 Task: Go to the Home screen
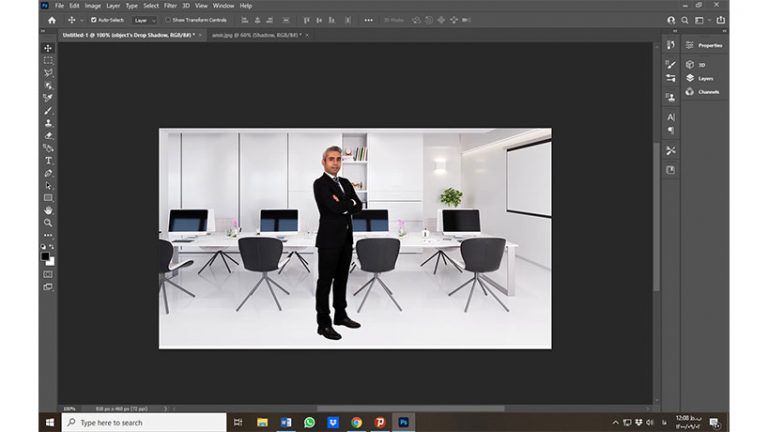point(52,20)
